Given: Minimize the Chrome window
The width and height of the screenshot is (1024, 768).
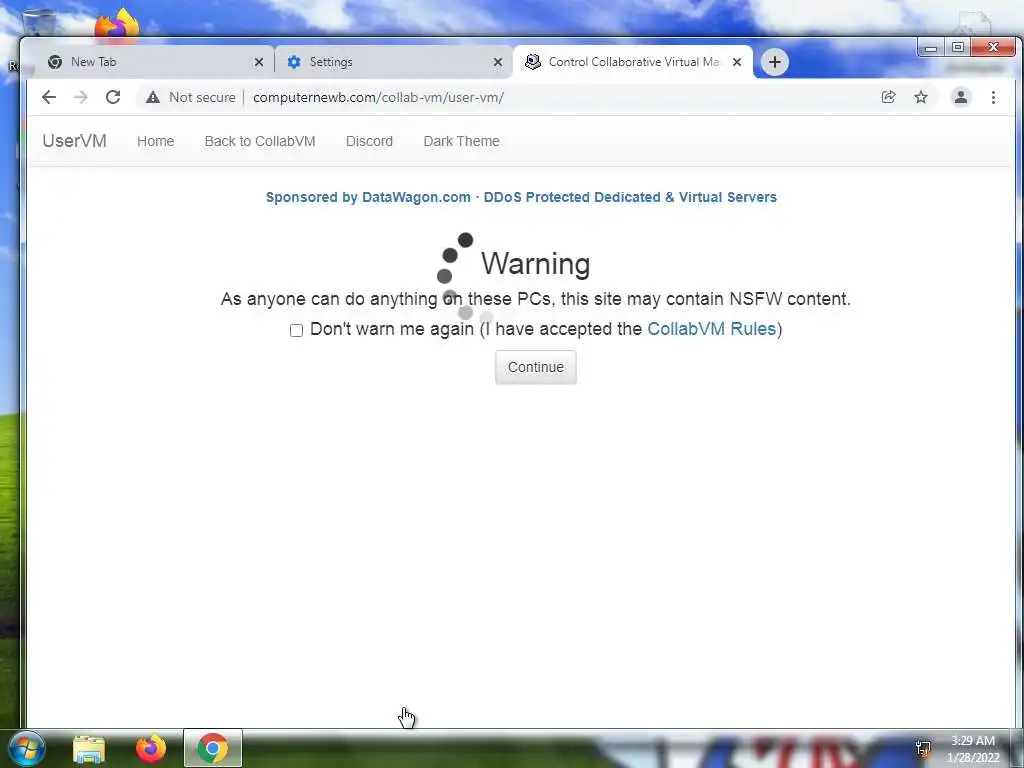Looking at the screenshot, I should pos(931,48).
